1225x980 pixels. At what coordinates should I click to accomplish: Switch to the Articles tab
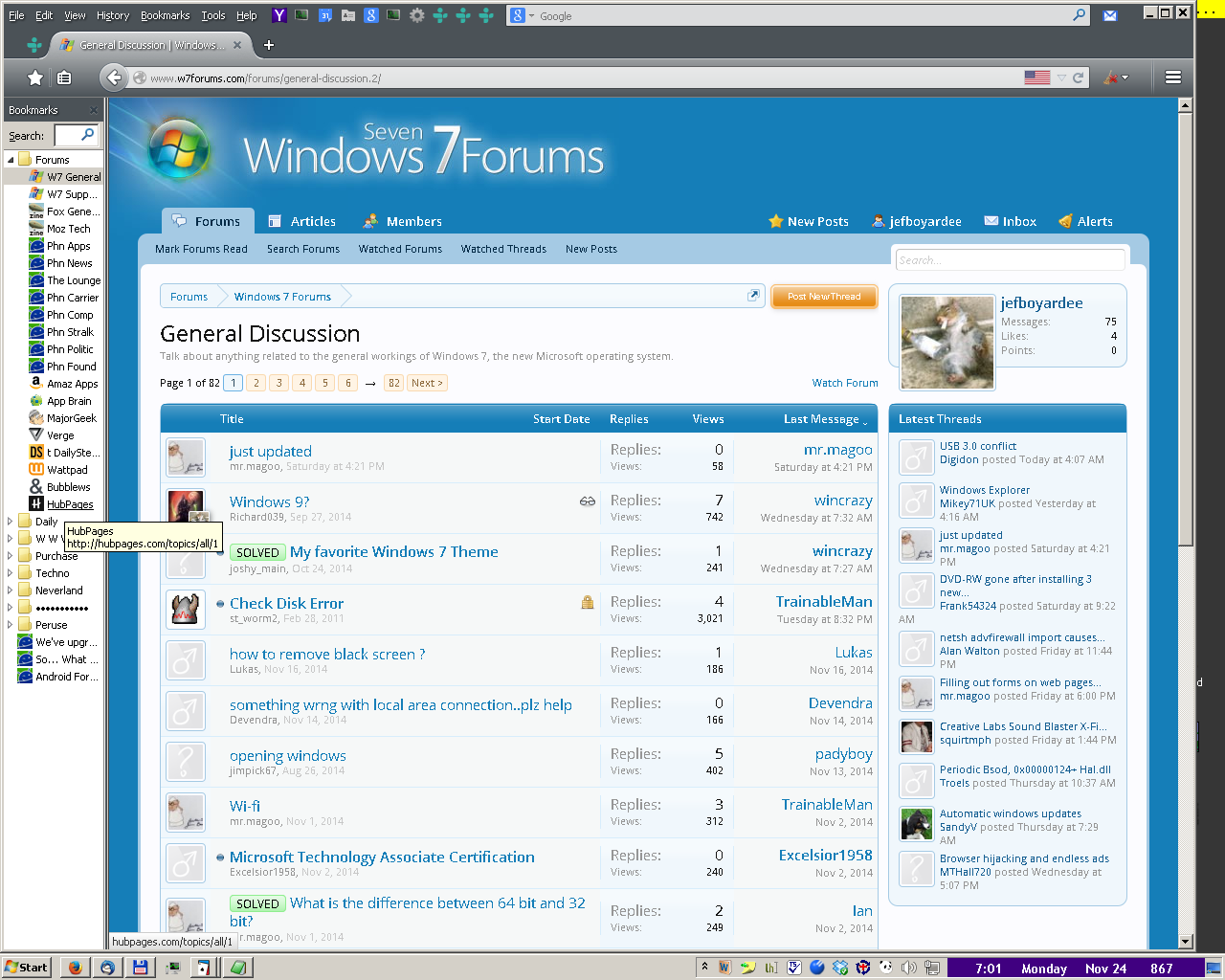click(302, 221)
